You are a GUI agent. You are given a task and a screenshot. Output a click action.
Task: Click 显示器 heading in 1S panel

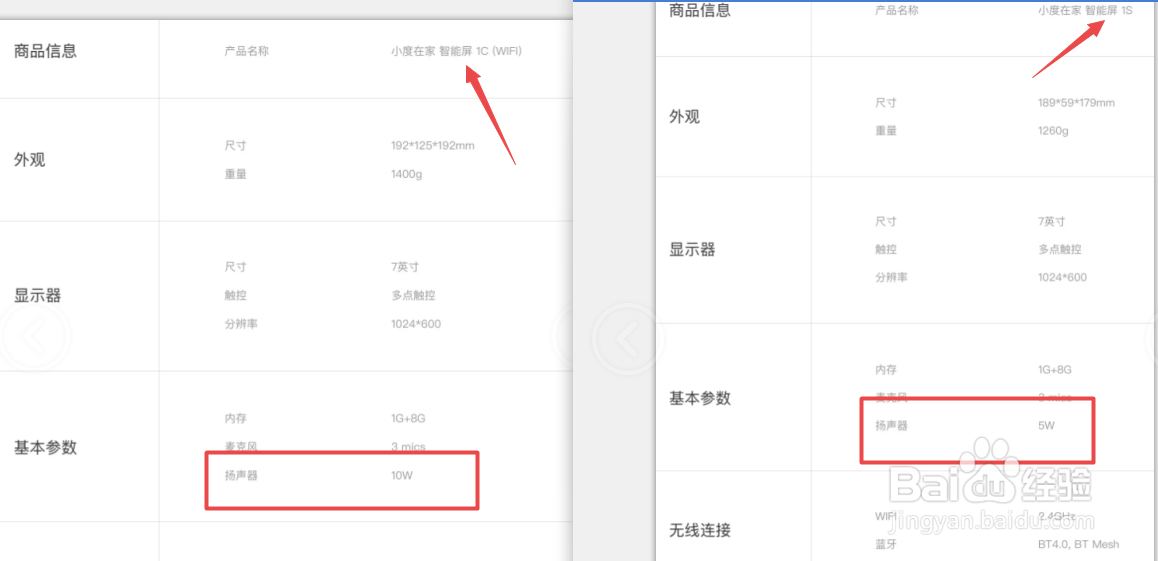coord(692,249)
